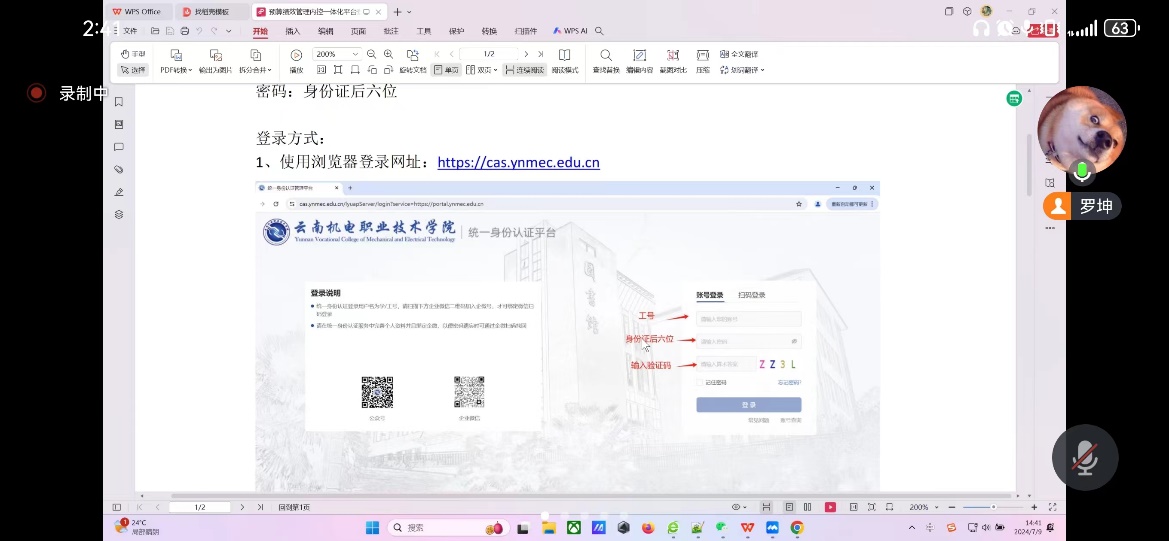Screen dimensions: 1169x541
Task: Switch to the 插入 ribbon tab
Action: tap(293, 31)
